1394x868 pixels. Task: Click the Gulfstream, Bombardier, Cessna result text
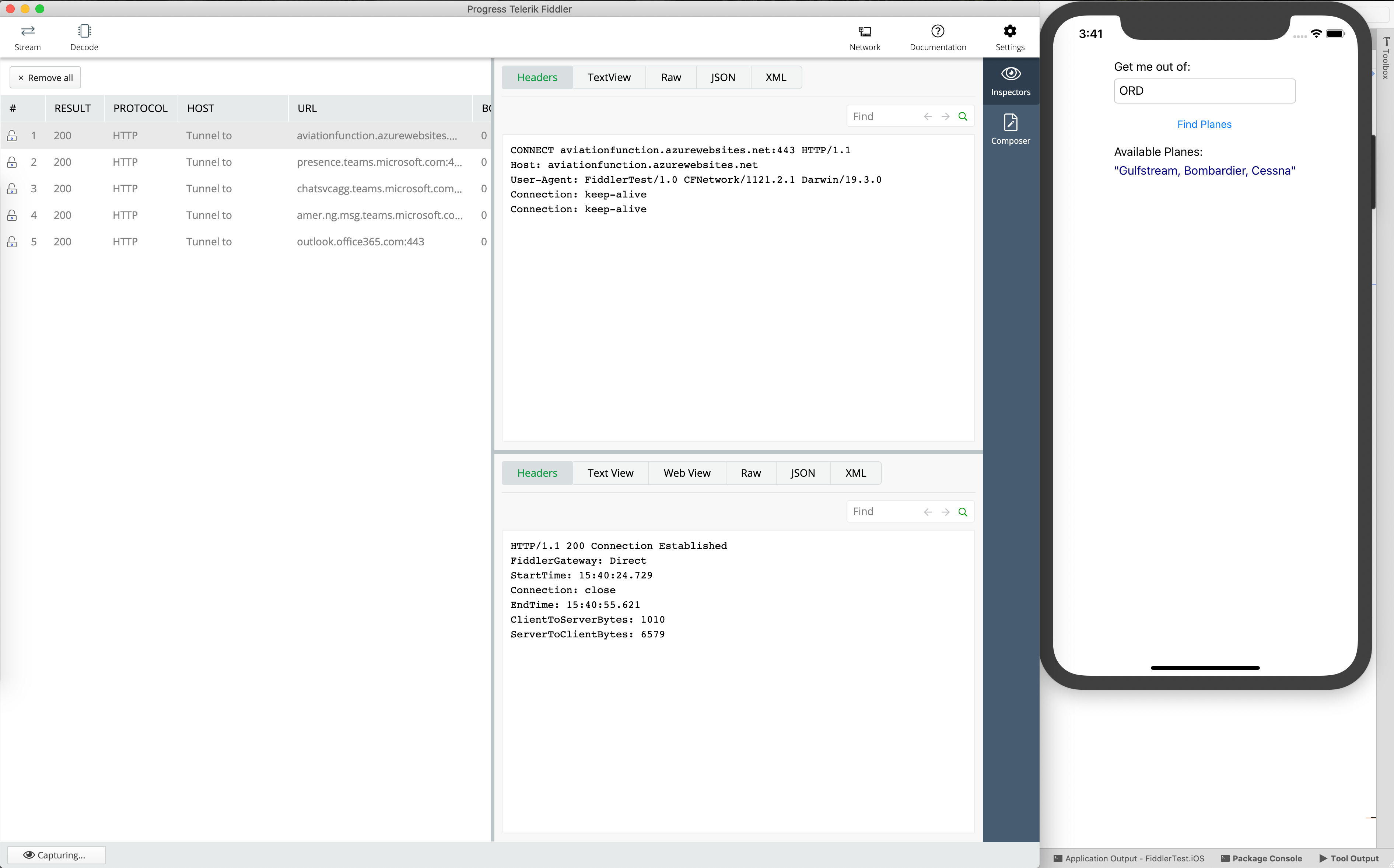[x=1205, y=171]
